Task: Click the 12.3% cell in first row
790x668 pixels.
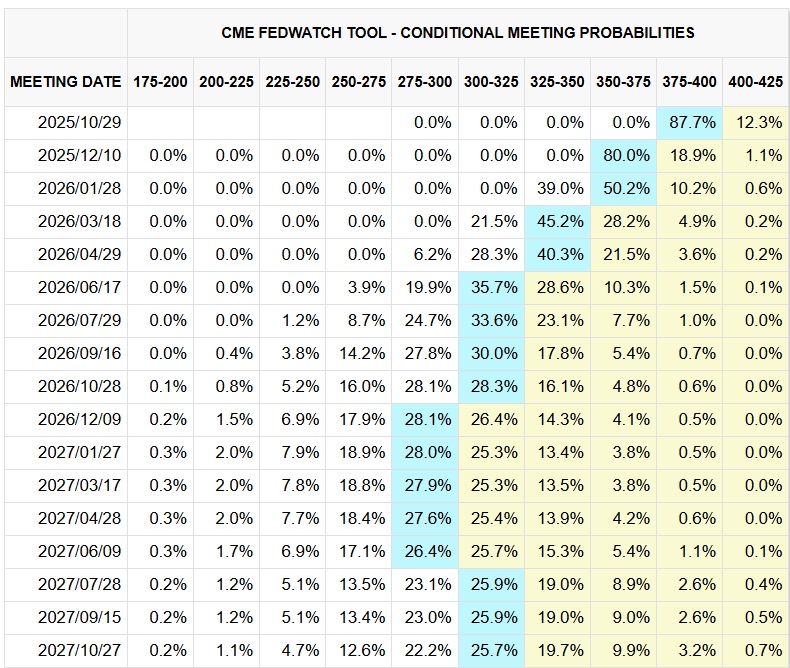Action: pyautogui.click(x=756, y=122)
